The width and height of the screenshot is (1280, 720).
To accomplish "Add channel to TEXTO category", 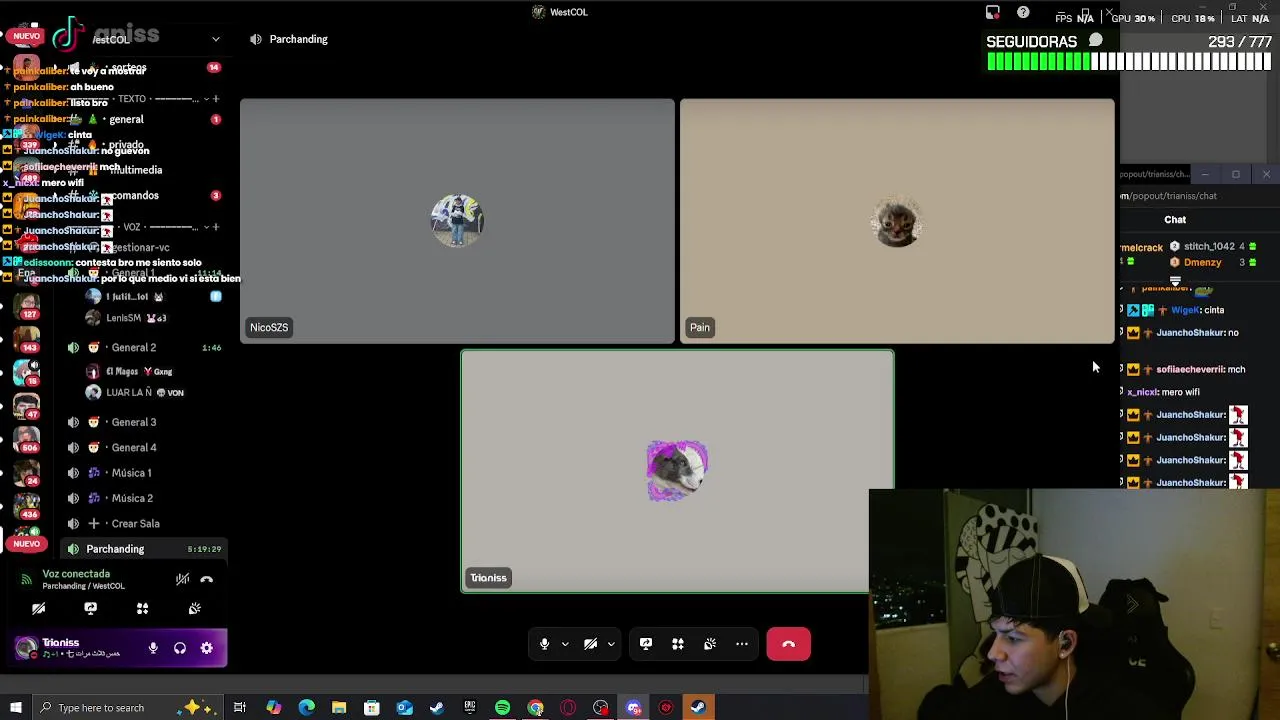I will (x=215, y=99).
